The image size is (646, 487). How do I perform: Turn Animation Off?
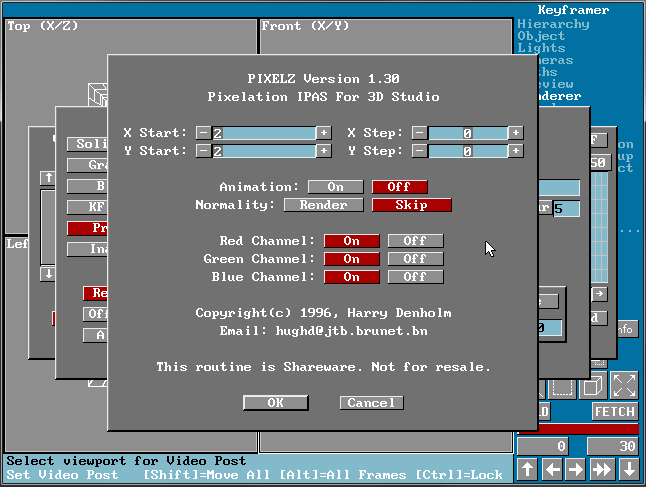pyautogui.click(x=400, y=187)
